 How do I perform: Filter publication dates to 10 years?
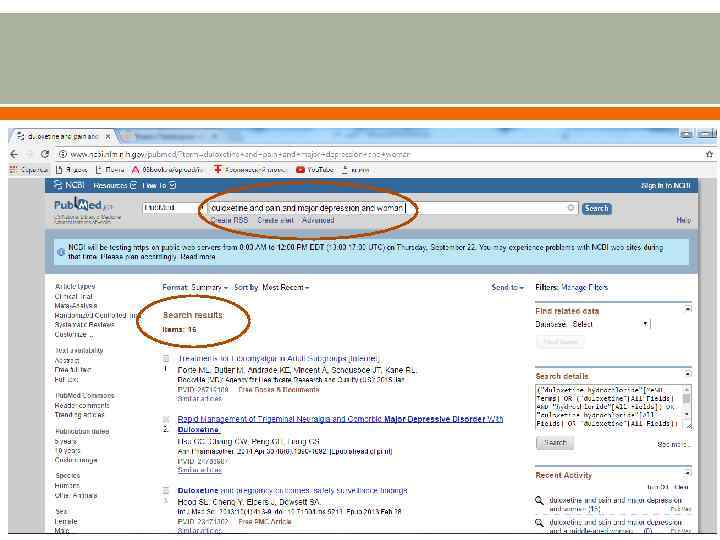click(x=67, y=451)
